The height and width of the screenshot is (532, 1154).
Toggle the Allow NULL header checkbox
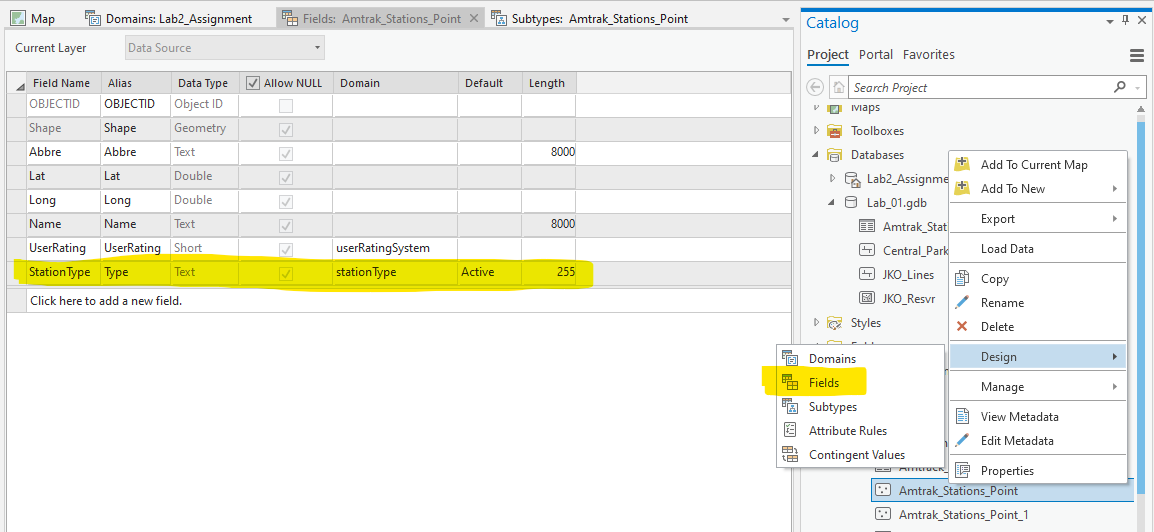(x=253, y=83)
